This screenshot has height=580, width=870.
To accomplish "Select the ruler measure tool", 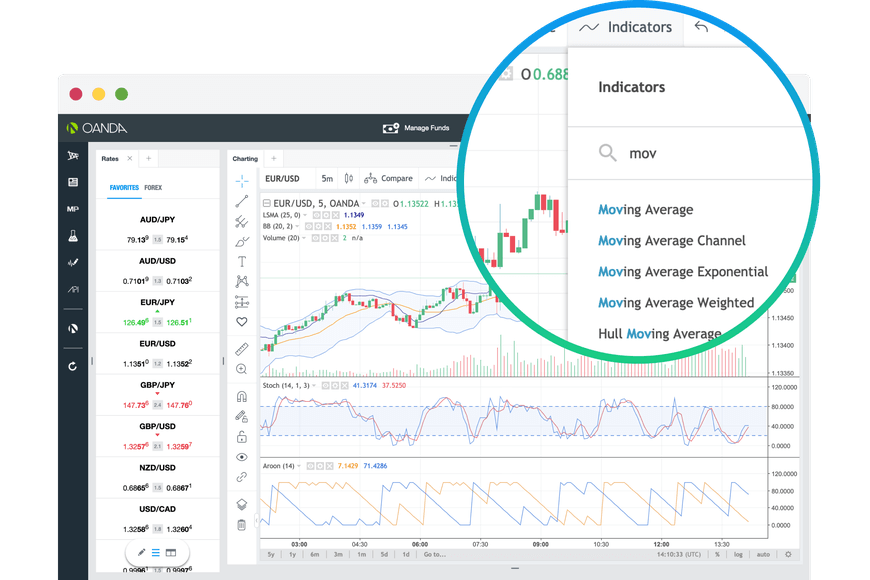I will tap(242, 349).
